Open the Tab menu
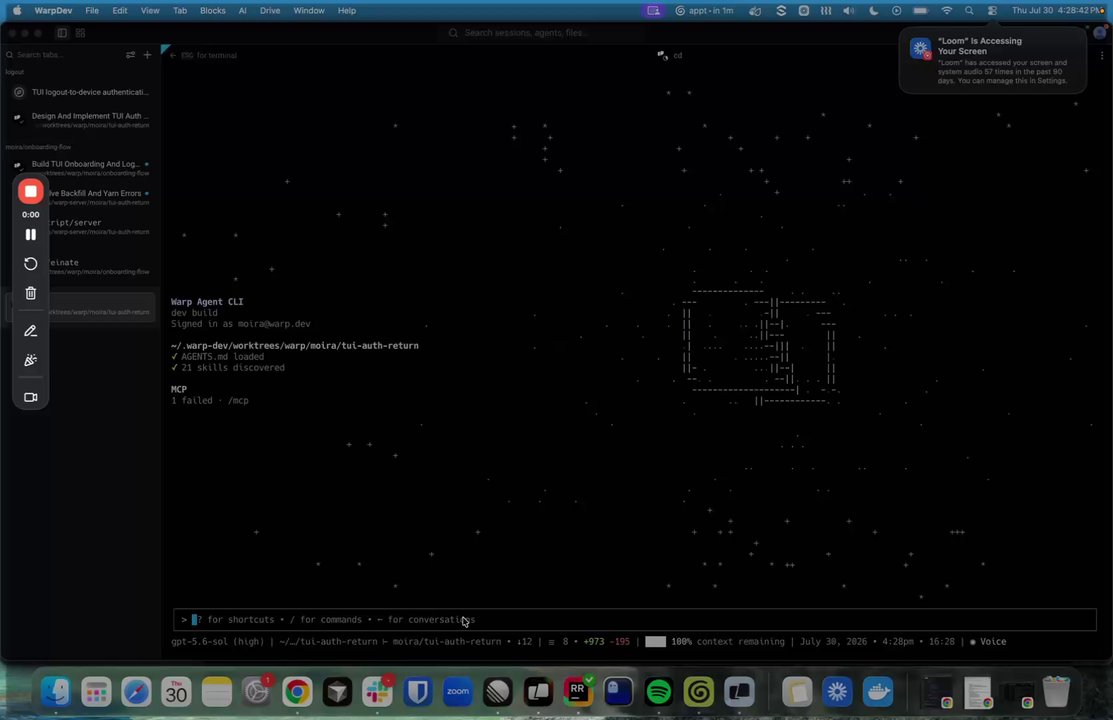This screenshot has height=720, width=1113. [180, 11]
